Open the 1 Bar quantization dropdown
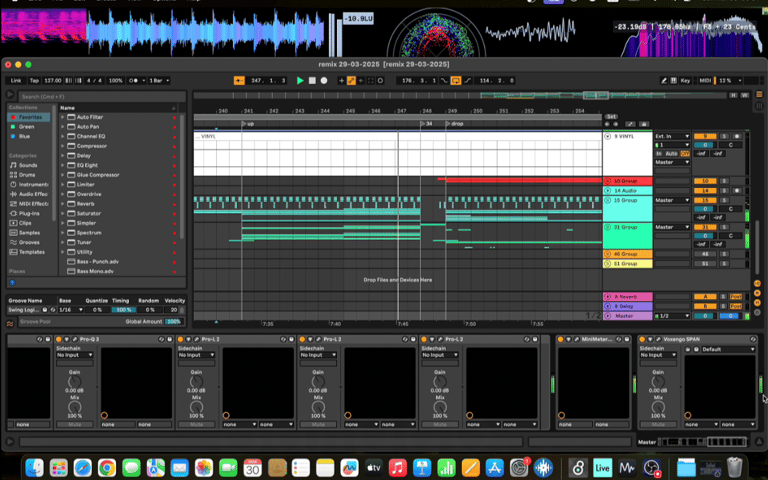Screen dimensions: 768x480 pos(159,80)
